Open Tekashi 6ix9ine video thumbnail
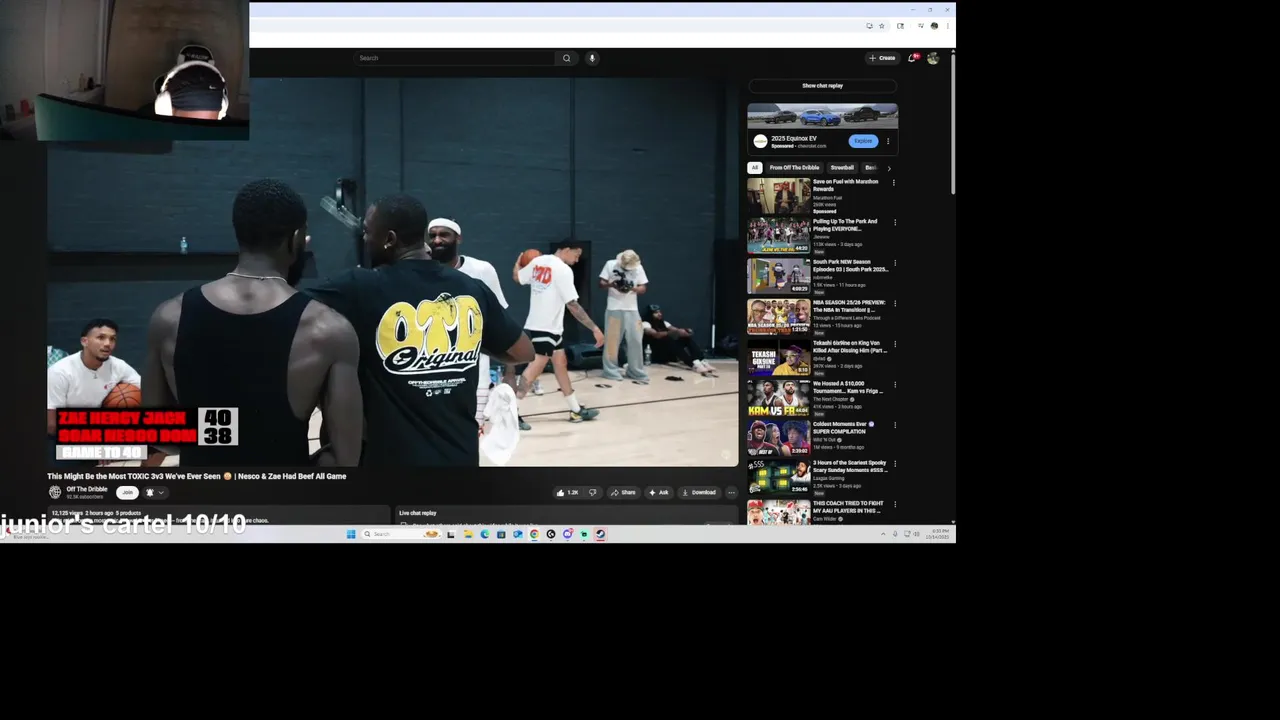Screen dimensions: 1280x720 [779, 356]
